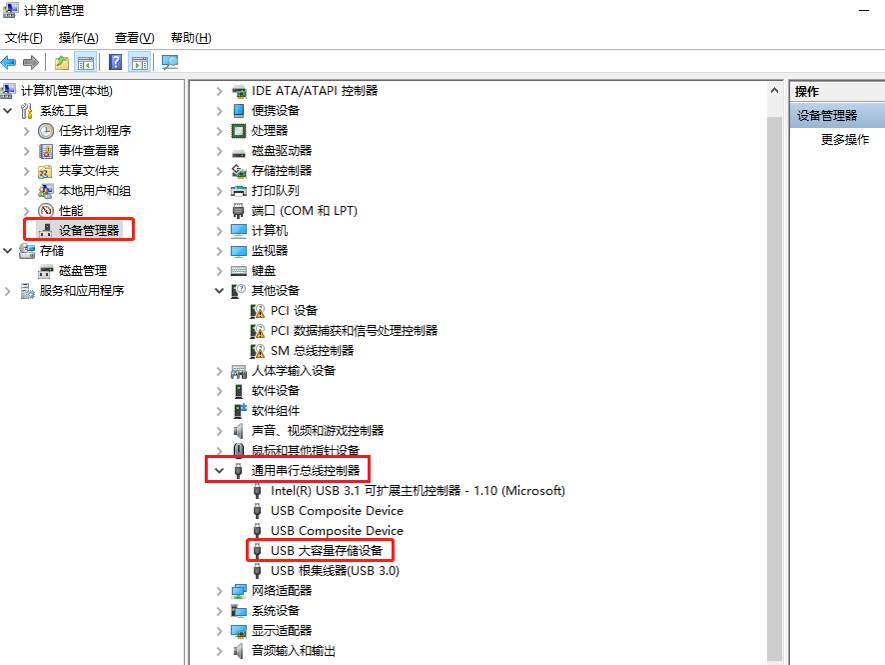Collapse the 通用串行总线控制器 node
Viewport: 885px width, 665px height.
[x=219, y=470]
